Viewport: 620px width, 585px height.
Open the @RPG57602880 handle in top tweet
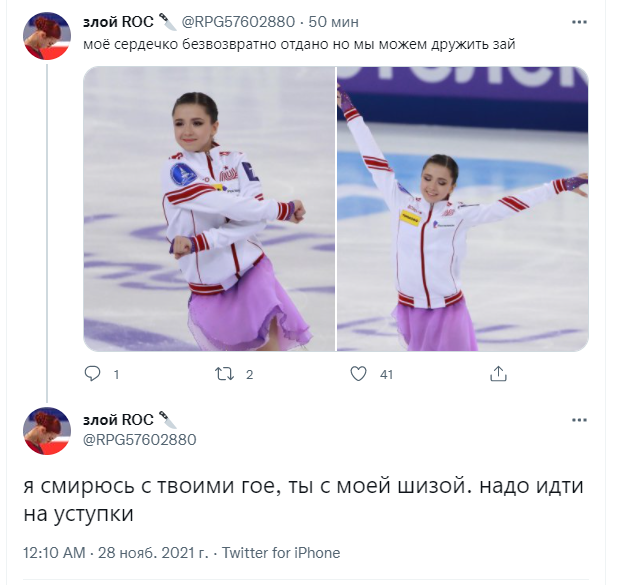[238, 22]
